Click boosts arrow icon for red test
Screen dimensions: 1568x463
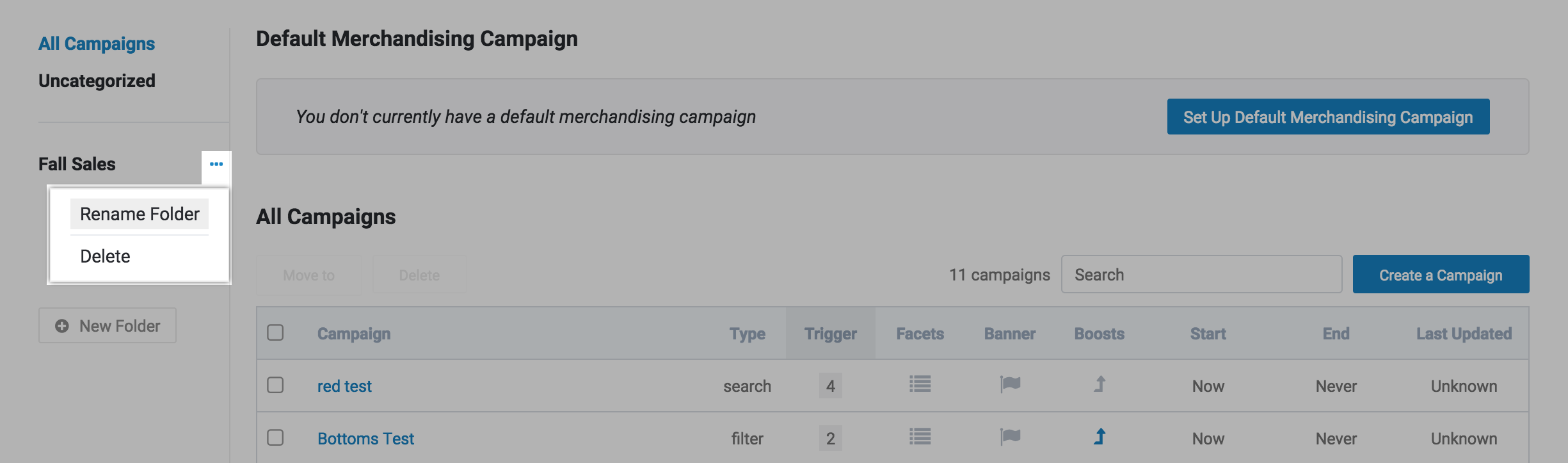pyautogui.click(x=1100, y=385)
